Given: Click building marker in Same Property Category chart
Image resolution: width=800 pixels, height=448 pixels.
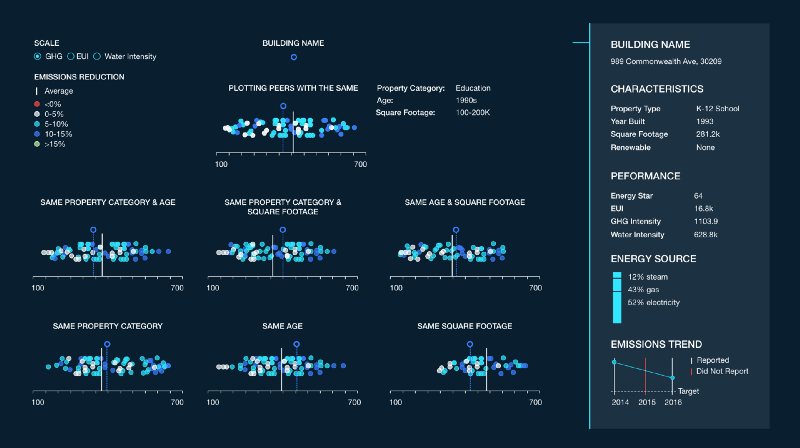Looking at the screenshot, I should 107,344.
